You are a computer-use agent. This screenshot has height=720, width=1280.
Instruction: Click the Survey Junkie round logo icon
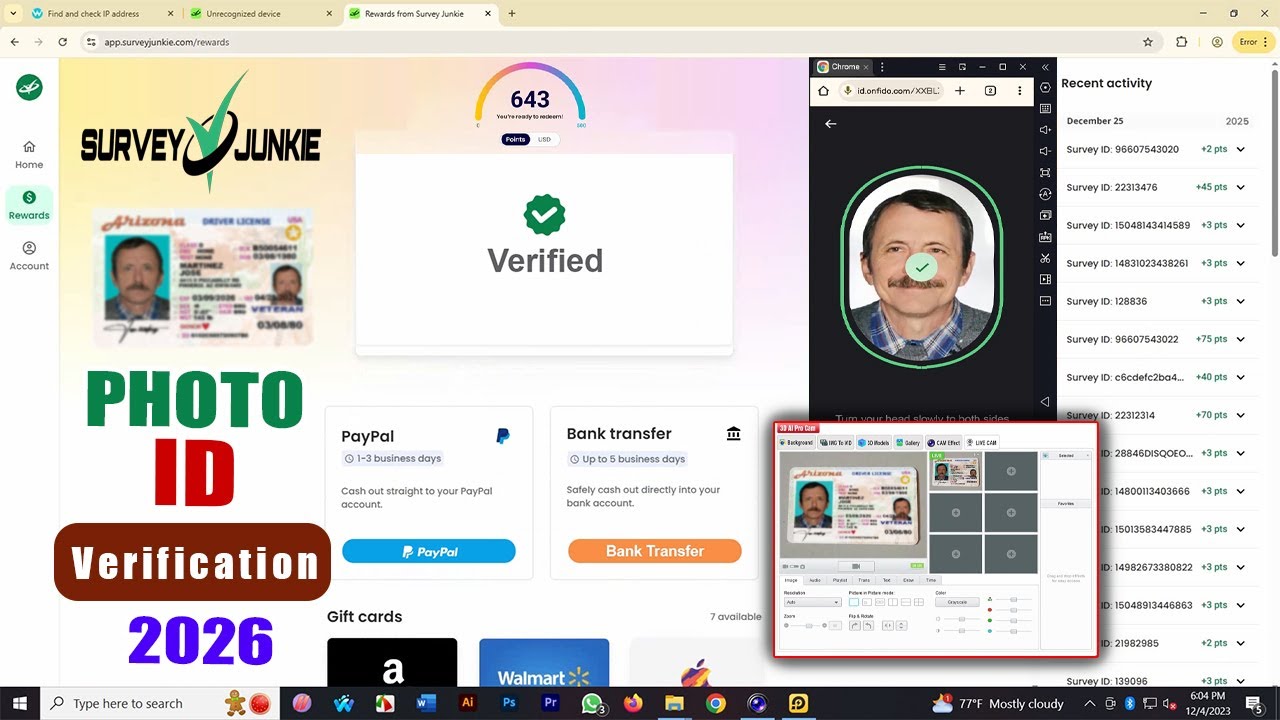tap(29, 88)
